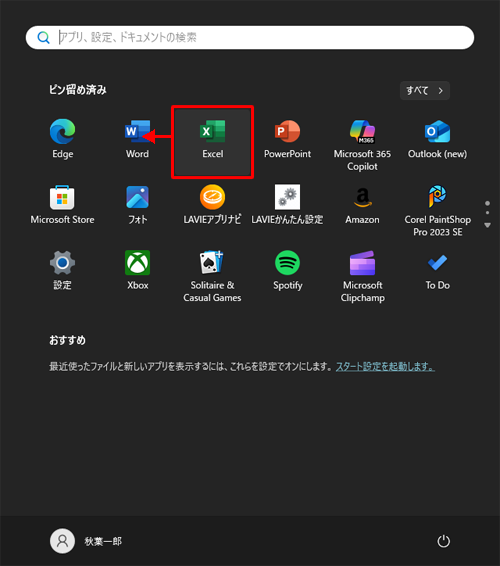Launch Word from pinned apps
The image size is (500, 566).
(137, 139)
